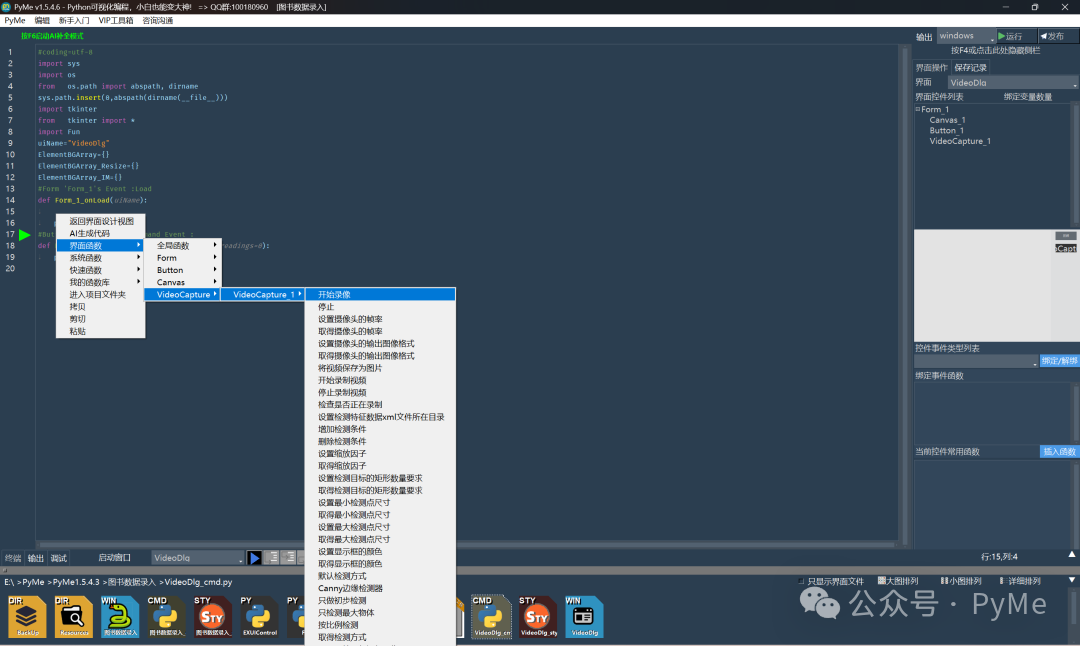1080x646 pixels.
Task: Click the PyMe app icon in title bar
Action: (6, 7)
